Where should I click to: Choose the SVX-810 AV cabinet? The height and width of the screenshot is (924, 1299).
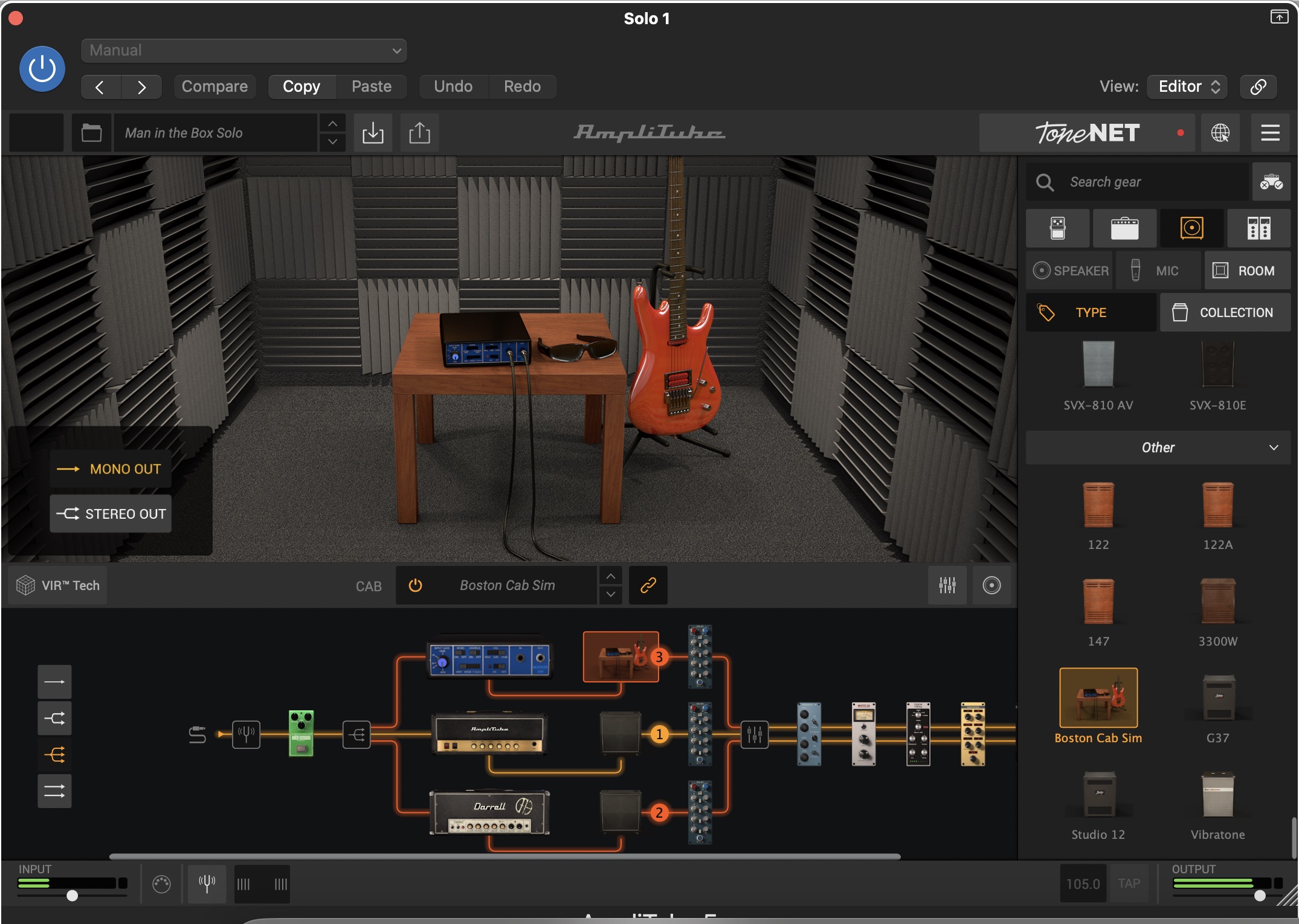(x=1098, y=376)
